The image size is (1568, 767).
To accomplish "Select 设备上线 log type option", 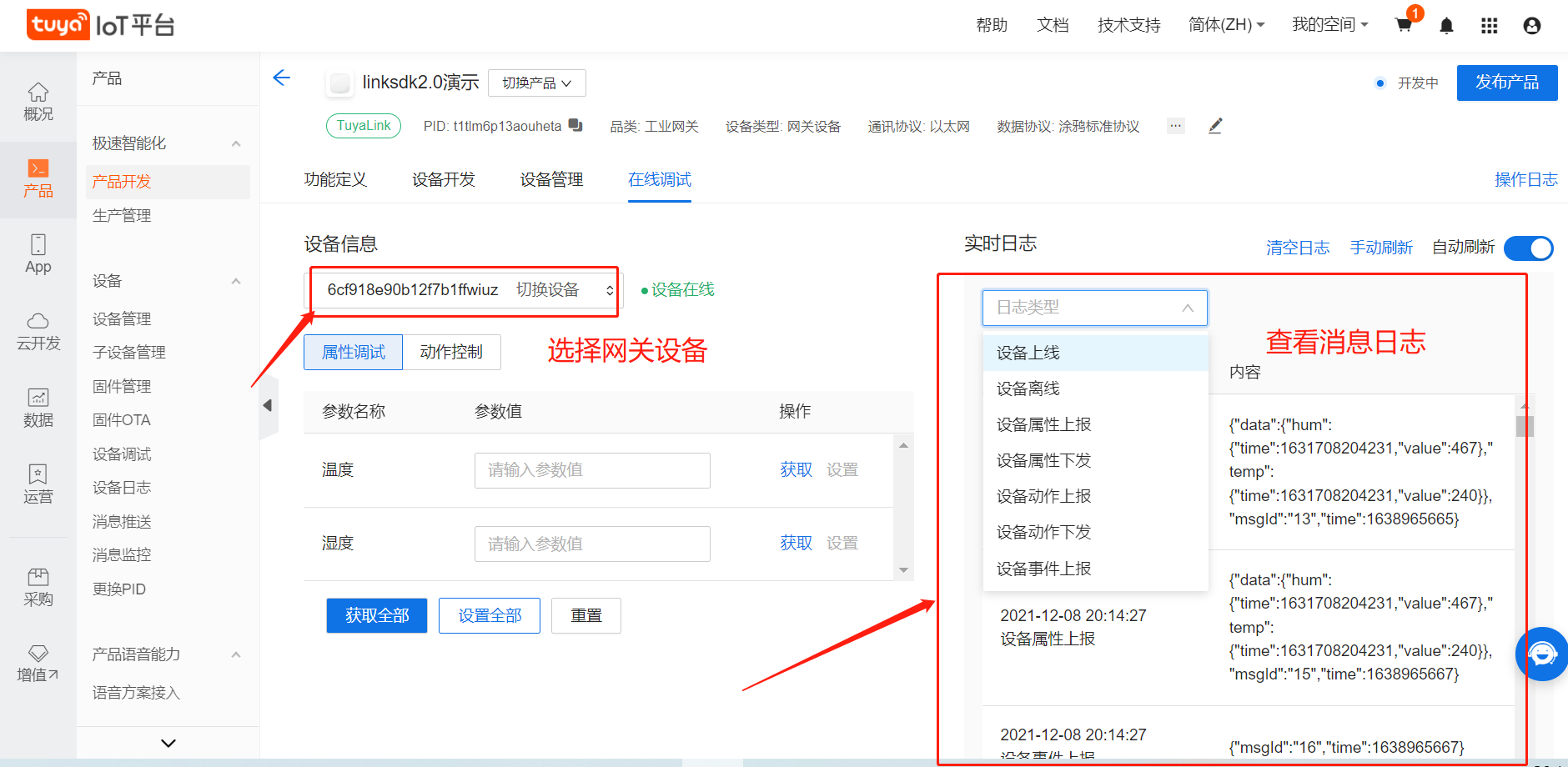I will coord(1096,353).
